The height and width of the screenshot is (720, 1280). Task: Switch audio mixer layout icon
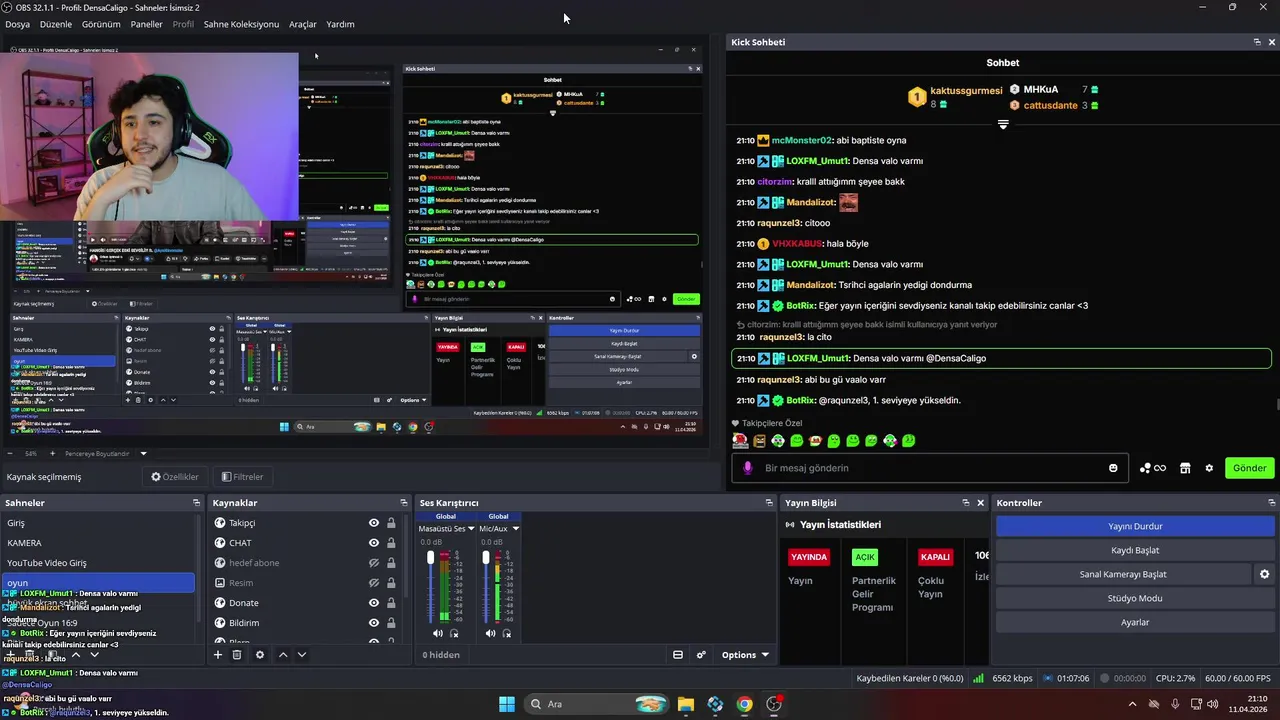point(678,655)
